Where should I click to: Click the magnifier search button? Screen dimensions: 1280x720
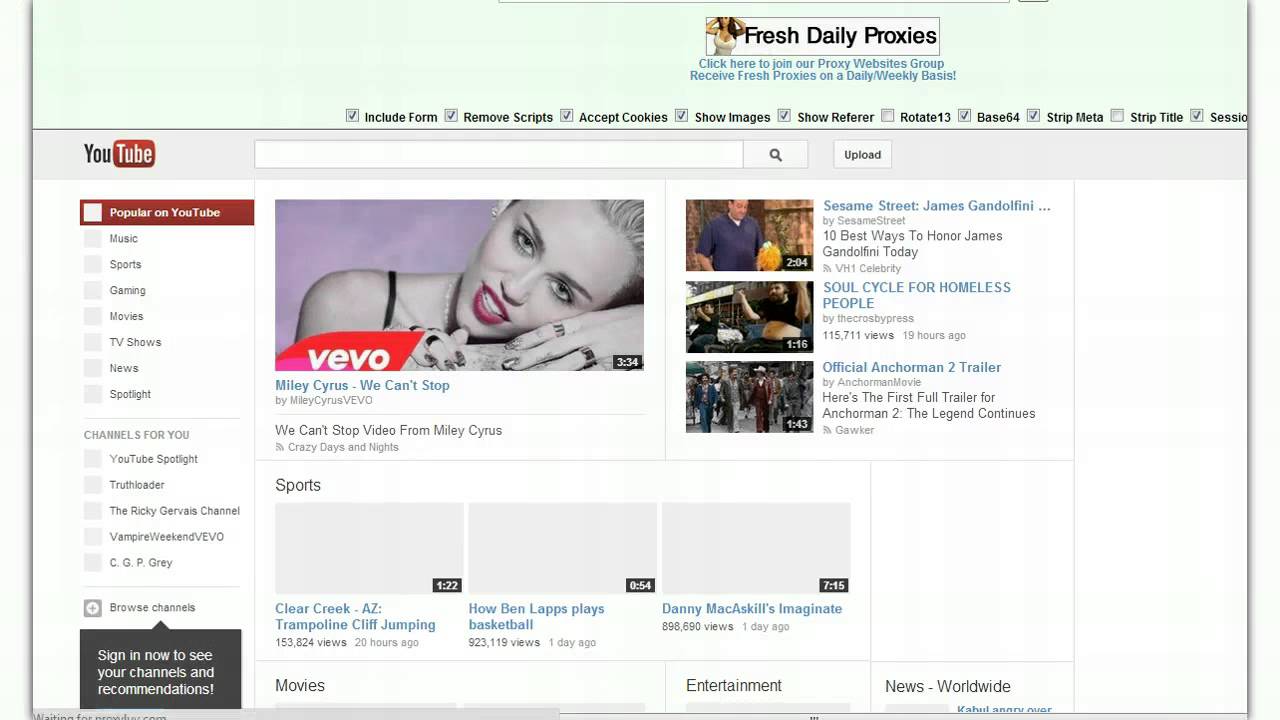tap(775, 155)
